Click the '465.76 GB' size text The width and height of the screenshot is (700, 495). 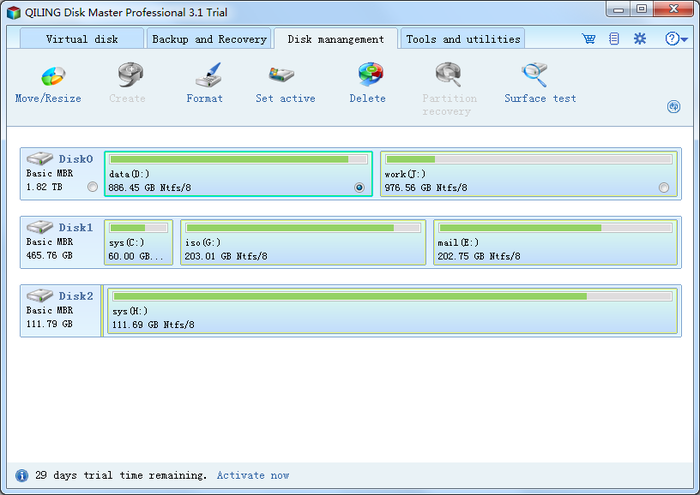tap(49, 255)
